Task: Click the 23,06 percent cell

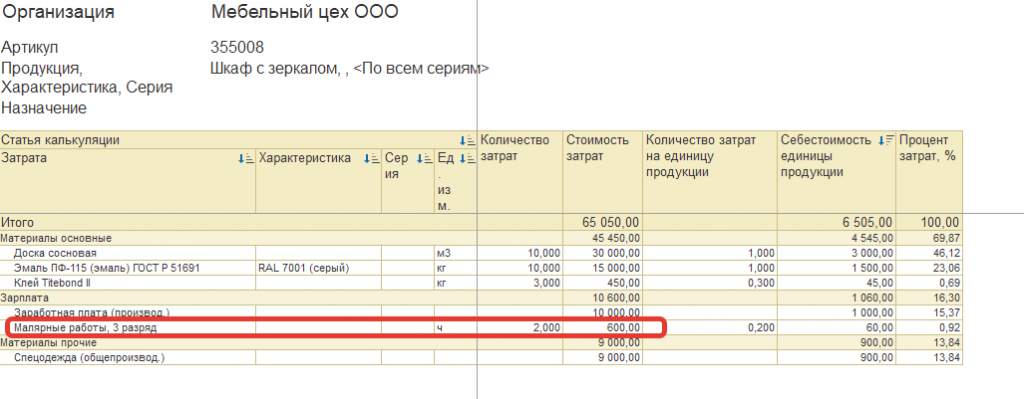Action: 929,268
